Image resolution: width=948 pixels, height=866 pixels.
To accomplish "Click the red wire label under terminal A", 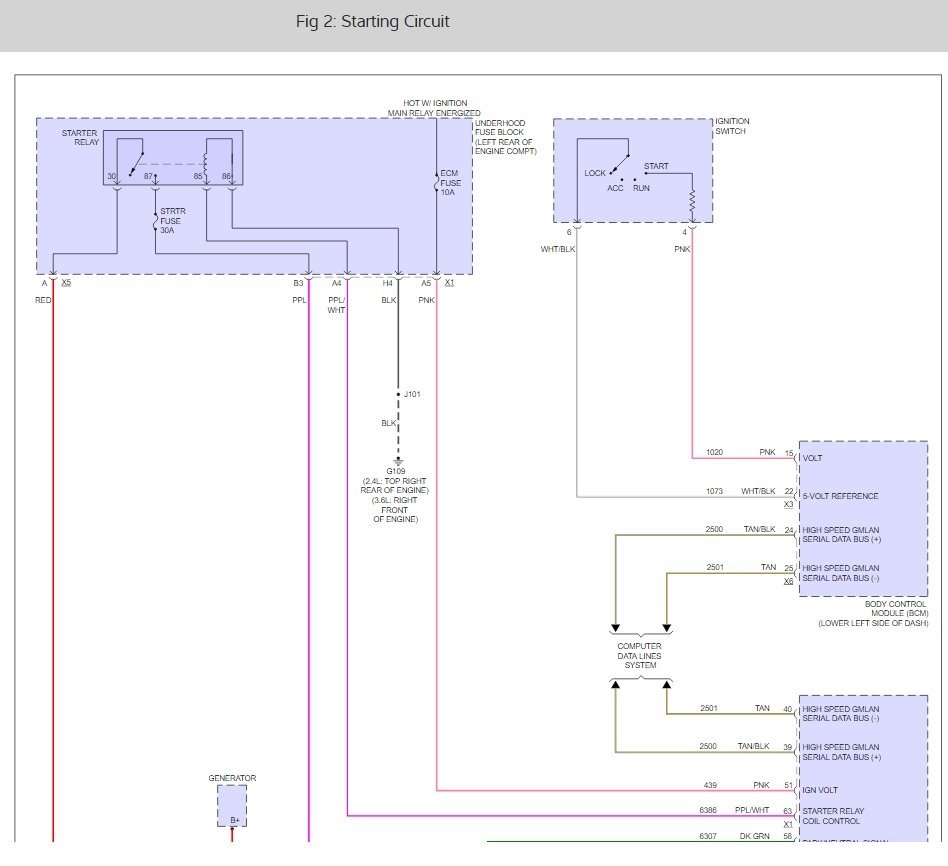I will (43, 300).
